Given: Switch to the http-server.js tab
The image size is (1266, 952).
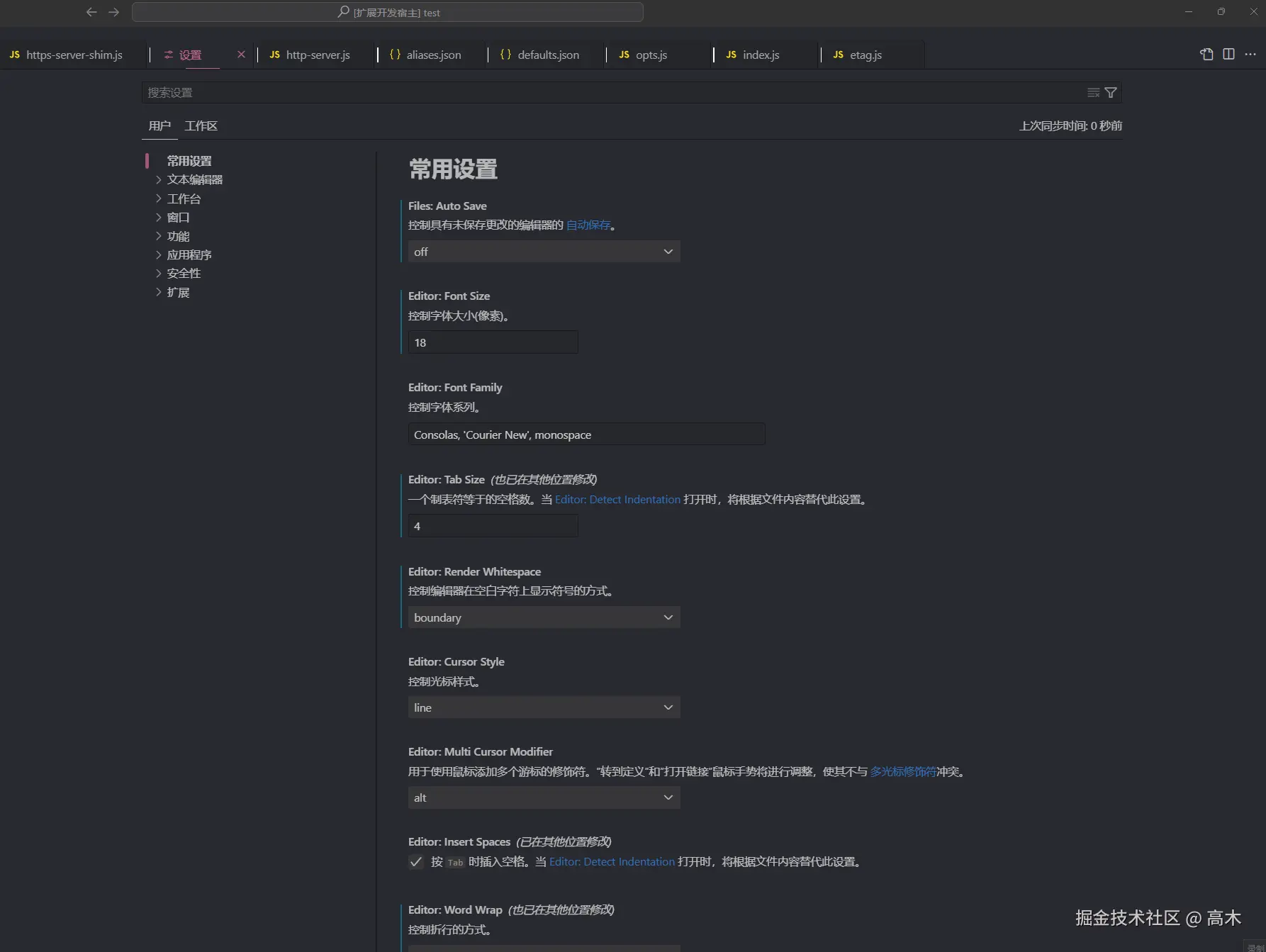Looking at the screenshot, I should 317,55.
